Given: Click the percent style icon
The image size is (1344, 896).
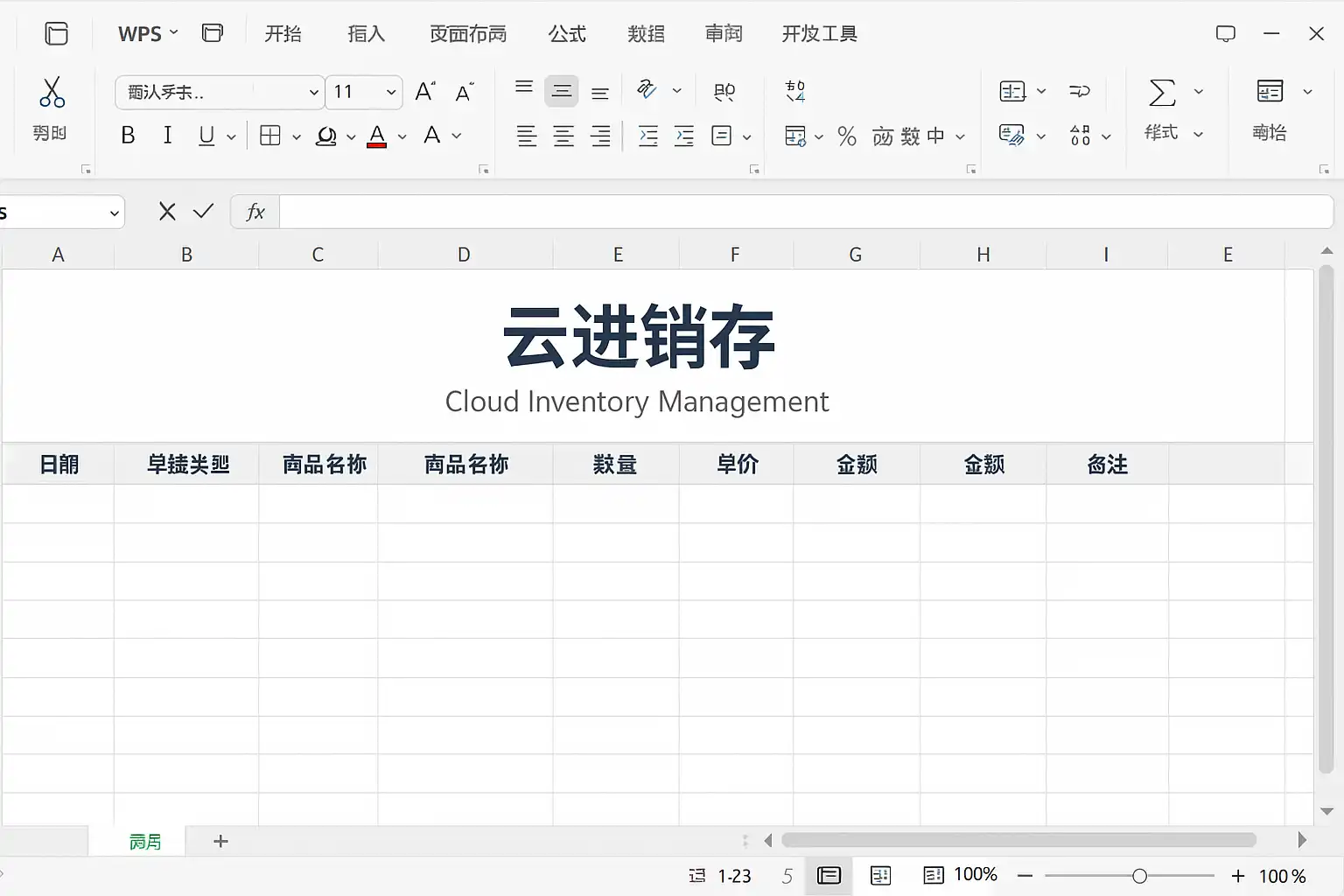Looking at the screenshot, I should 846,136.
